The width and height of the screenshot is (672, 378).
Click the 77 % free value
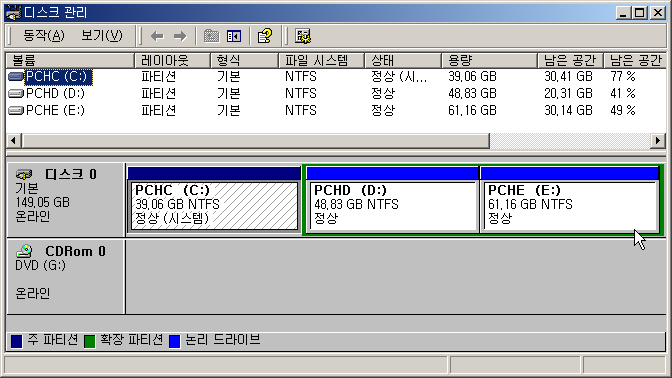click(623, 77)
